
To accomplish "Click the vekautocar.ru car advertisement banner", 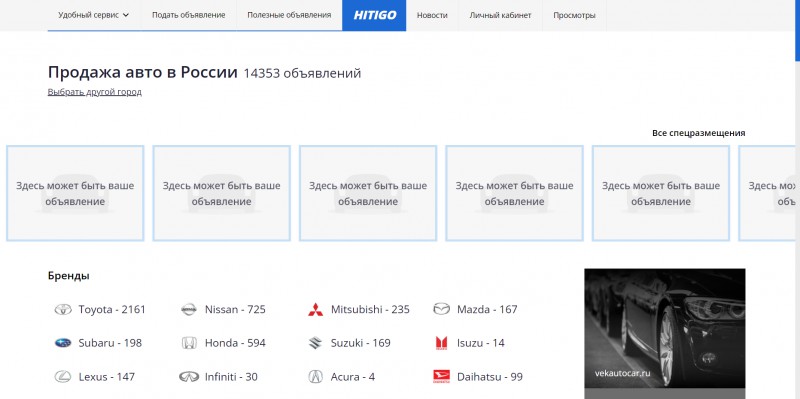I will coord(665,334).
